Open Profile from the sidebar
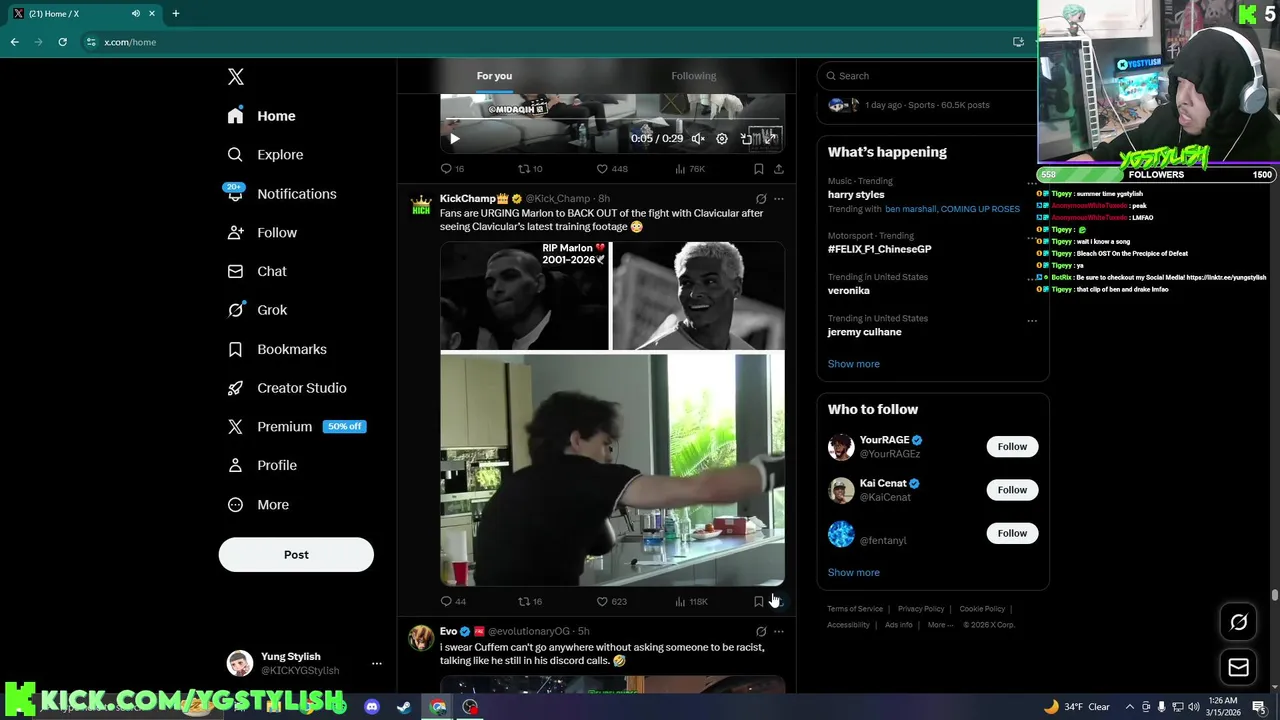Screen dimensions: 1280x720 [262, 466]
